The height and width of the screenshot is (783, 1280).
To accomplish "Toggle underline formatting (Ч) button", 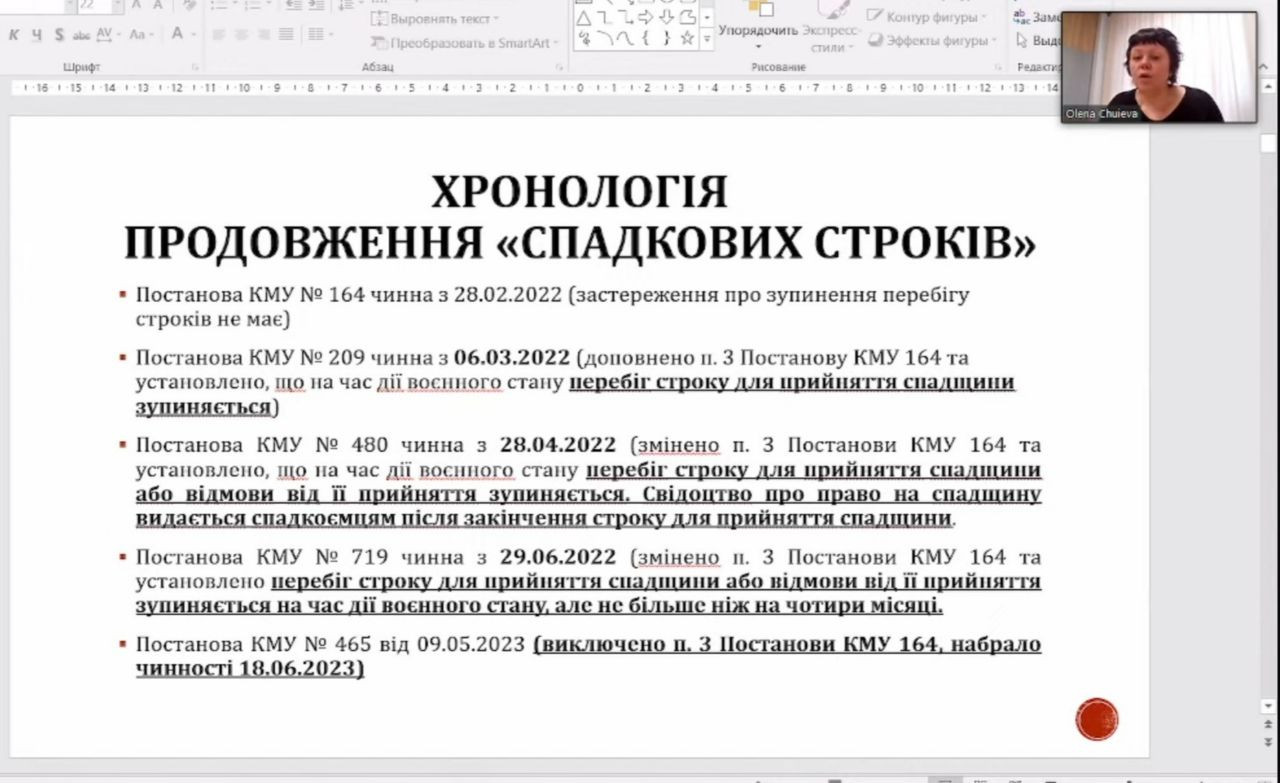I will (x=36, y=35).
